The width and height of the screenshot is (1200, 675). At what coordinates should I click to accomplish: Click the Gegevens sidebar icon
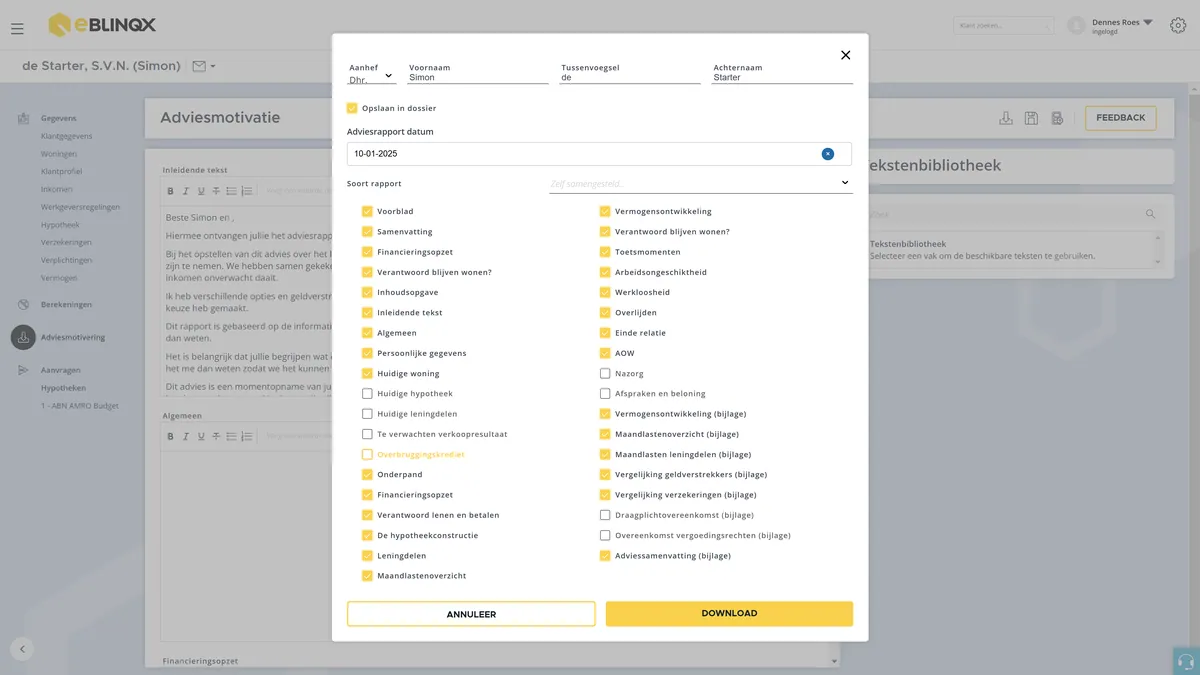(x=23, y=118)
